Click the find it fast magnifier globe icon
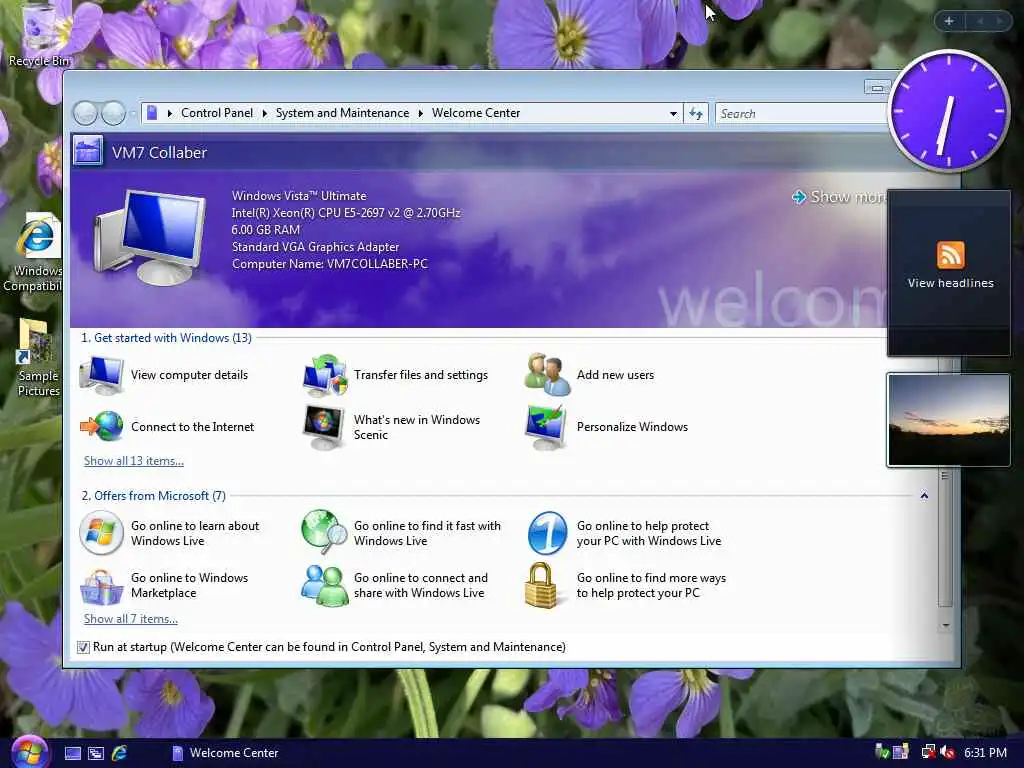Viewport: 1024px width, 768px height. tap(325, 532)
